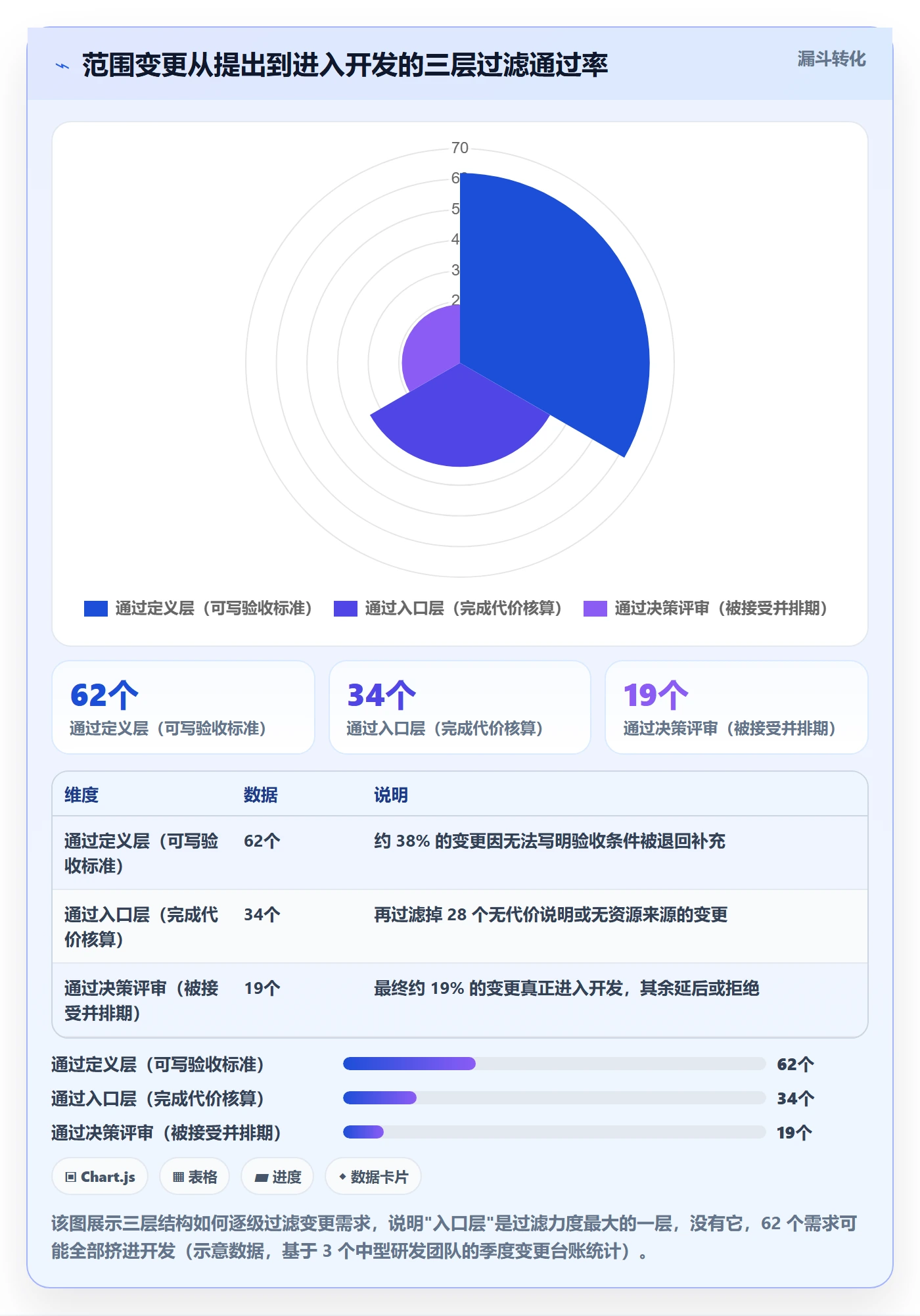The width and height of the screenshot is (920, 1316).
Task: Click the 维度 column header
Action: (81, 795)
